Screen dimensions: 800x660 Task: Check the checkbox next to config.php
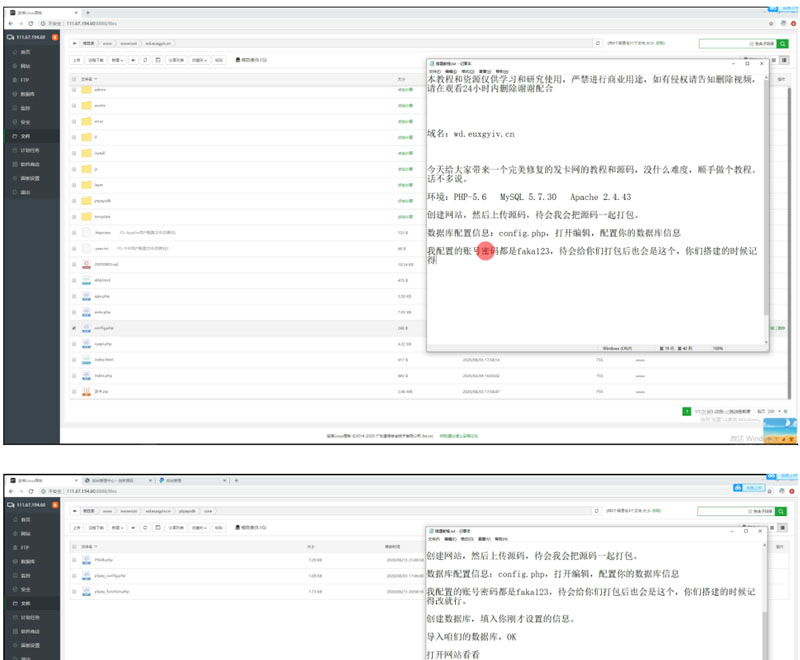coord(74,328)
